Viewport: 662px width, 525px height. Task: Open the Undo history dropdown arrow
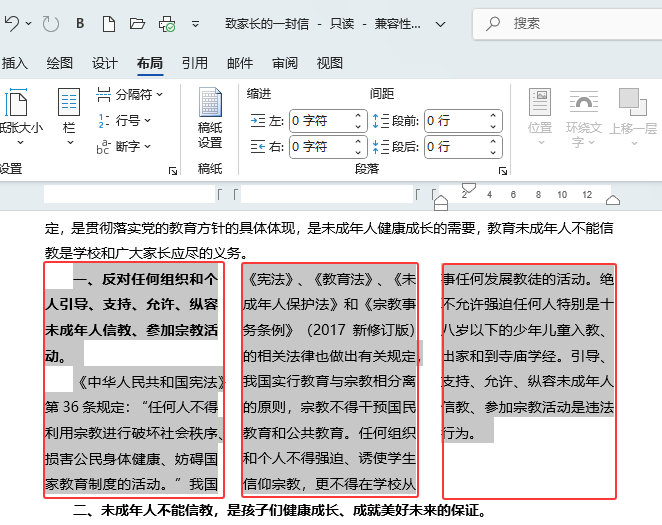28,24
